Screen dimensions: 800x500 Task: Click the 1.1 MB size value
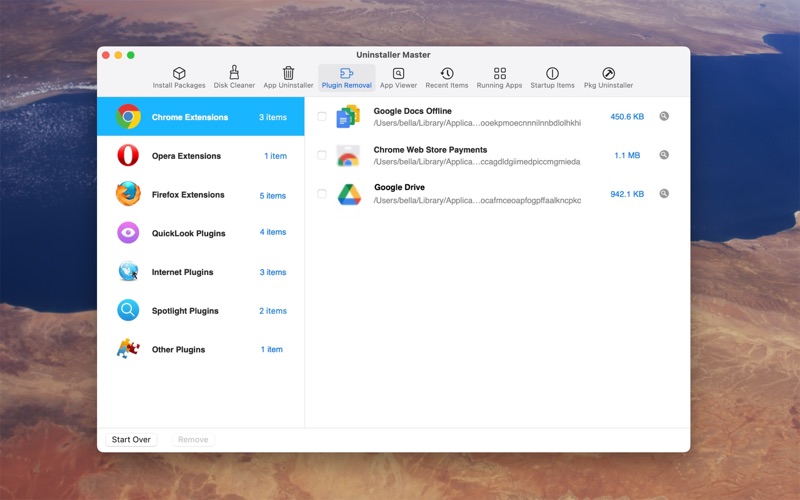point(627,155)
